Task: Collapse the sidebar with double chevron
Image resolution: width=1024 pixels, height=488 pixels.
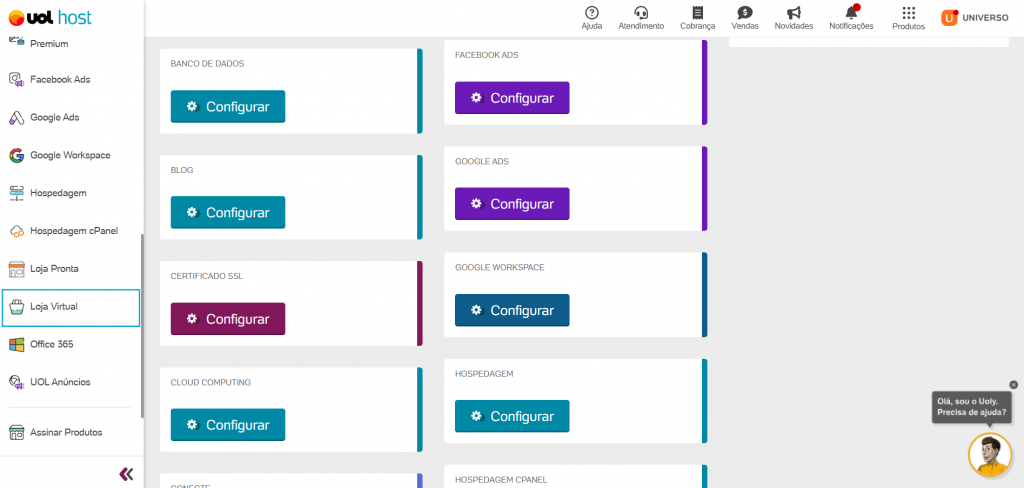Action: (127, 474)
